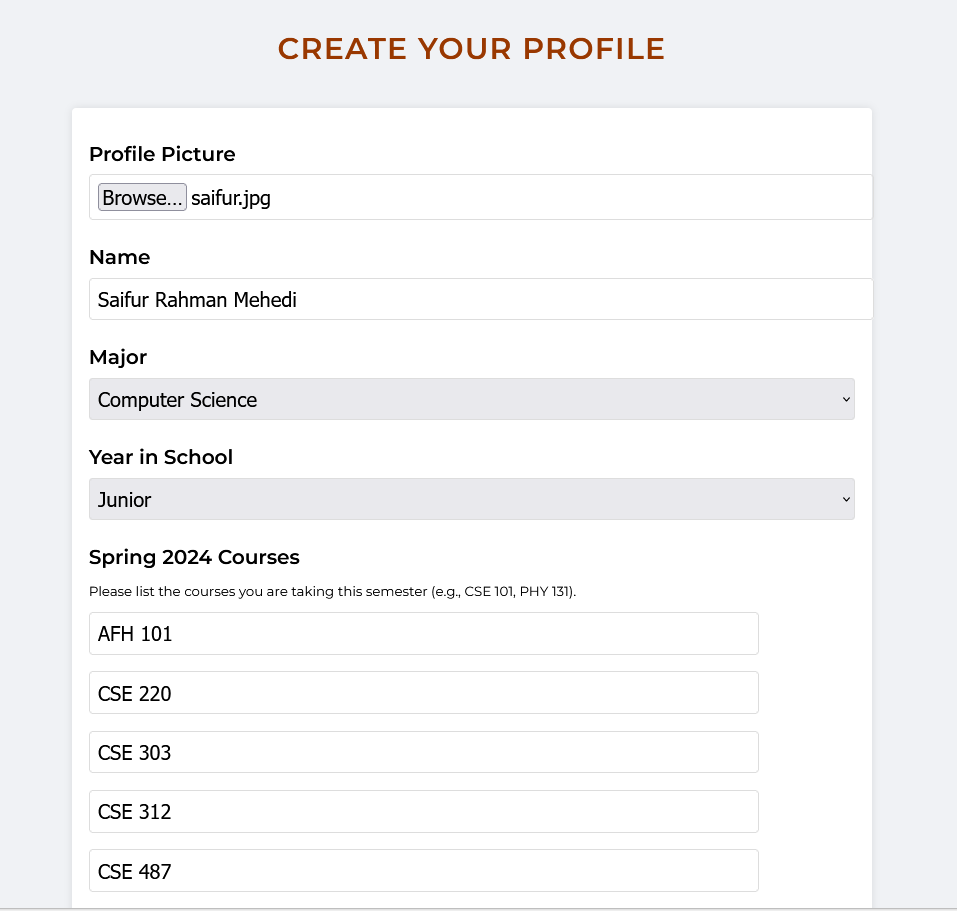Edit the CSE 487 course input
957x911 pixels.
point(423,871)
